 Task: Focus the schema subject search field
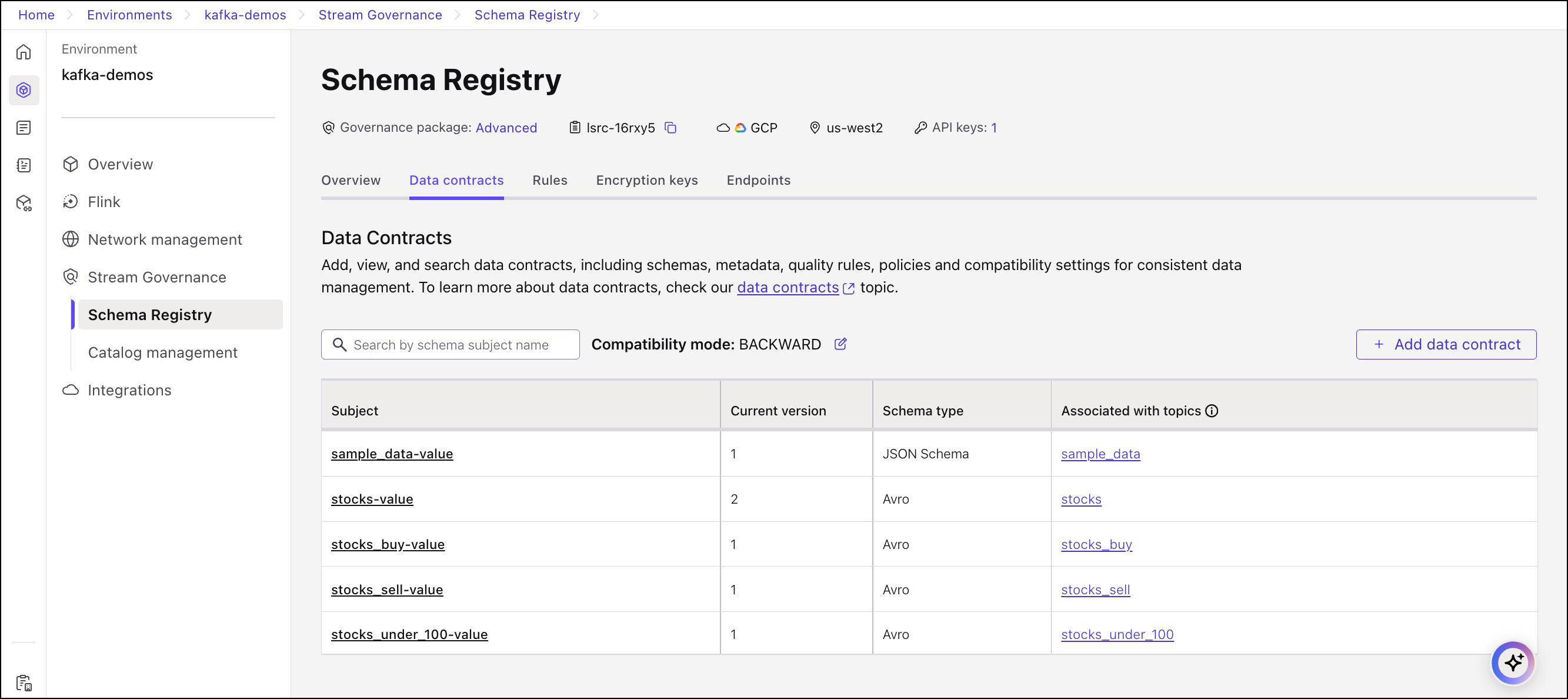[x=451, y=345]
